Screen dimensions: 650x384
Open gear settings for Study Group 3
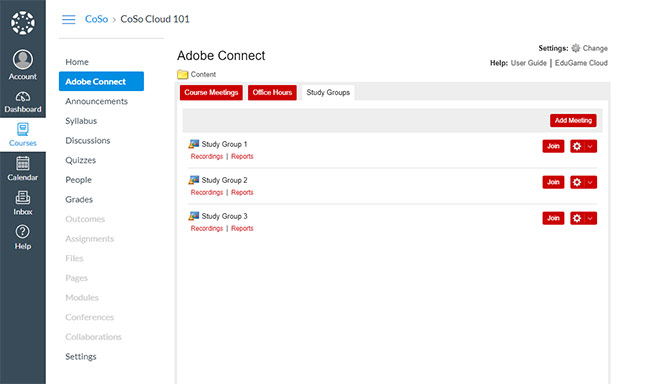tap(577, 218)
